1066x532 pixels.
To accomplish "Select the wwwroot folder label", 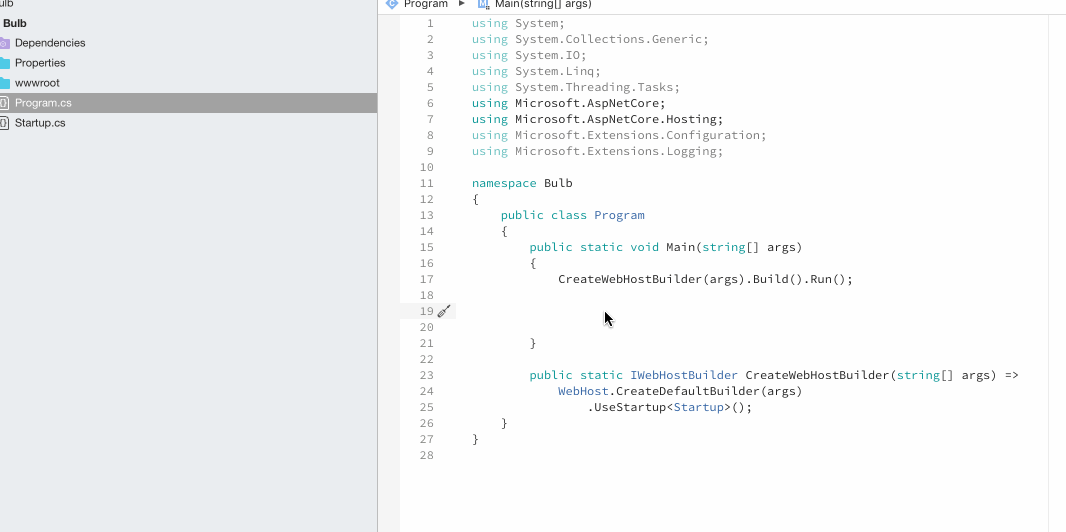I will 37,83.
